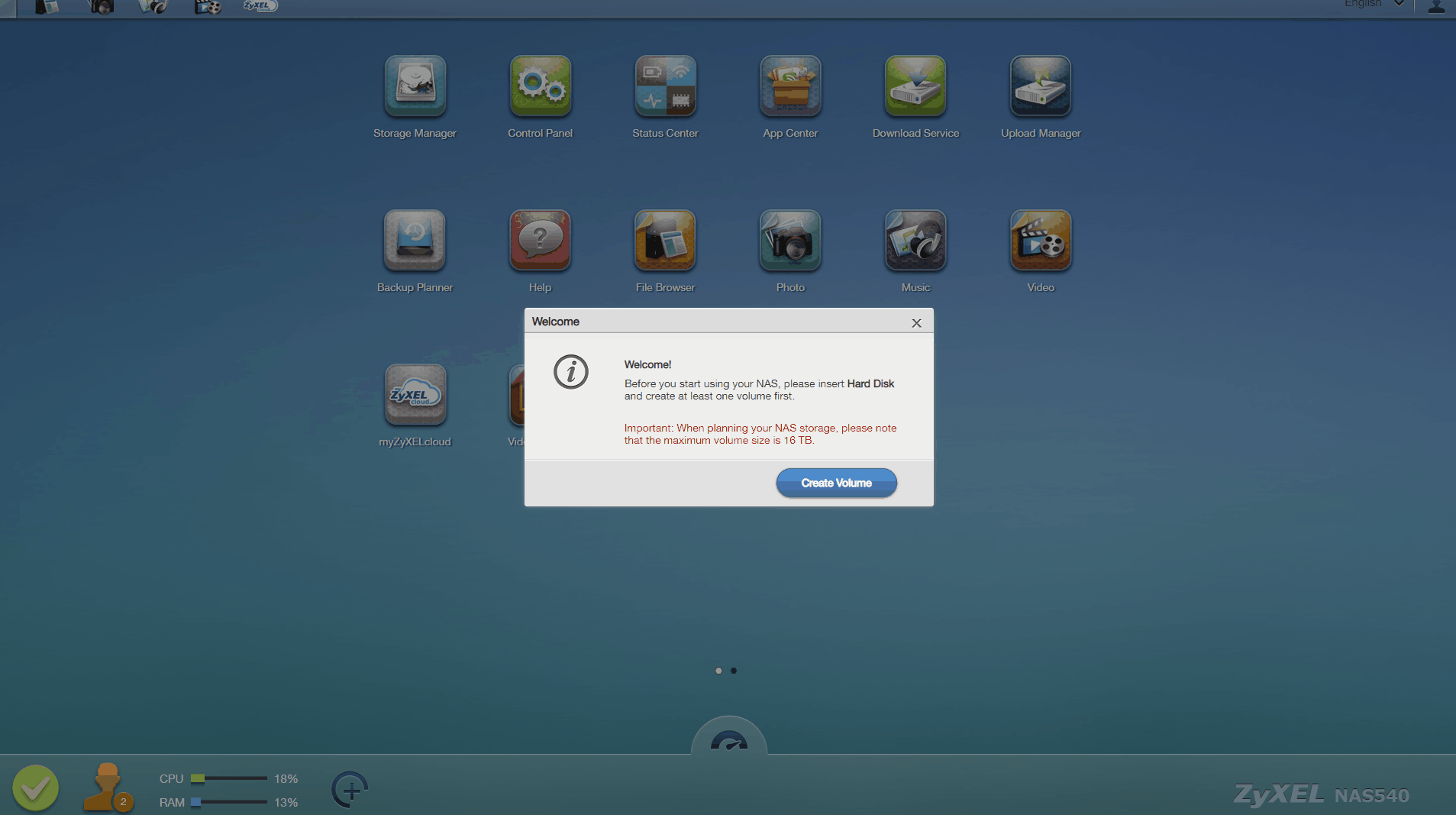This screenshot has width=1456, height=815.
Task: Click the Welcome dialog title text
Action: [555, 322]
